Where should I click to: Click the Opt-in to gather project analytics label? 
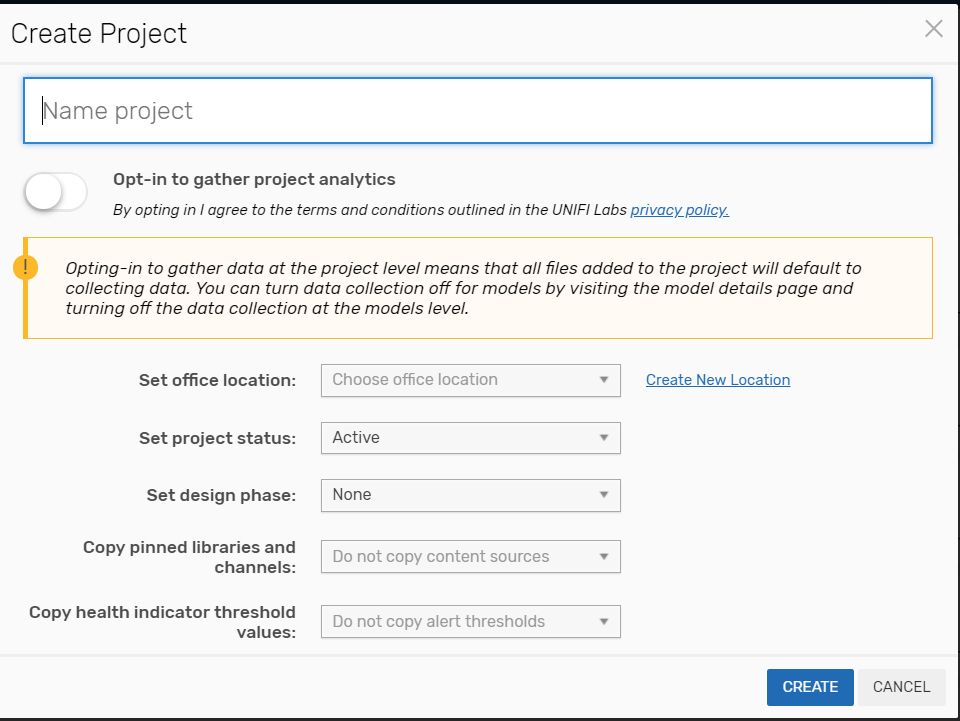[x=254, y=180]
